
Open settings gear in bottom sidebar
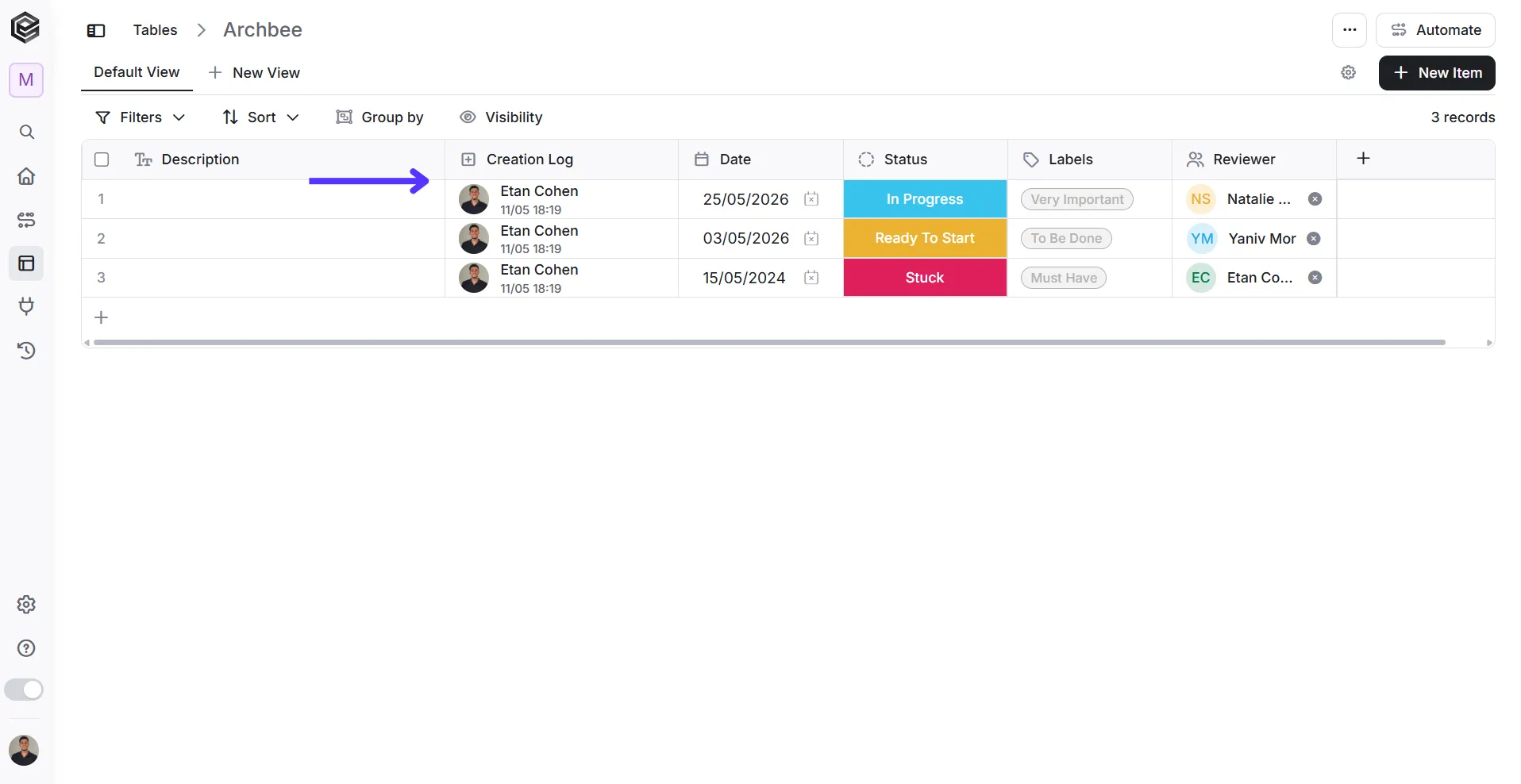click(x=26, y=605)
